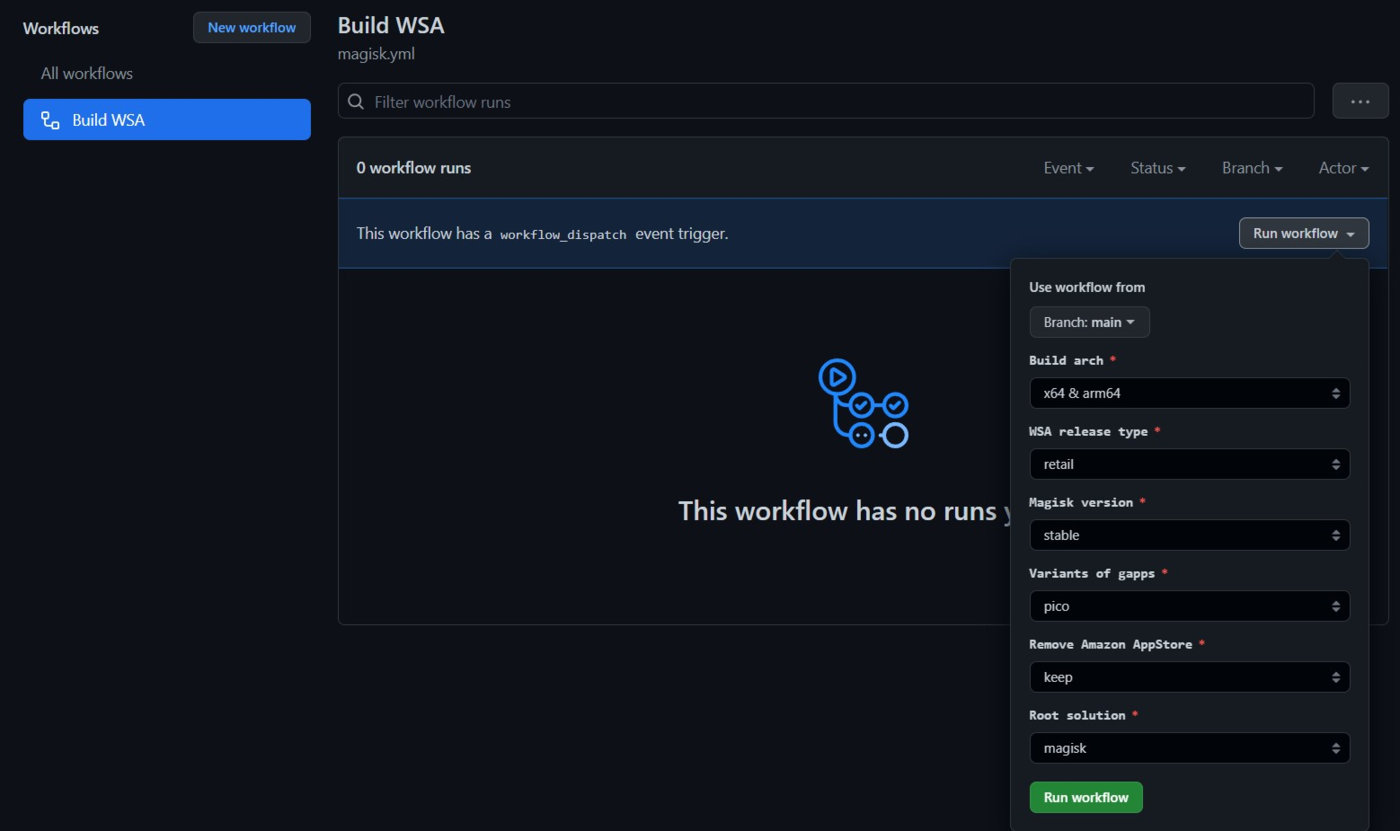Click the Magisk version label
This screenshot has height=831, width=1400.
(x=1081, y=502)
